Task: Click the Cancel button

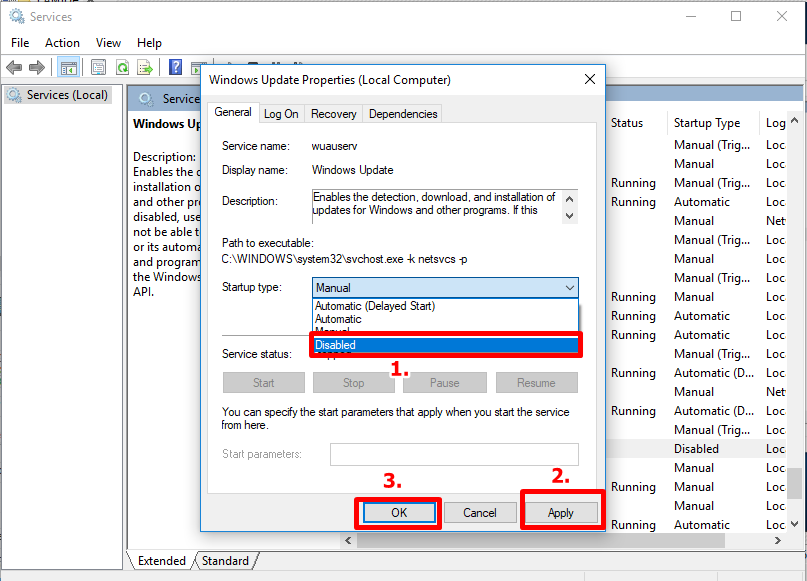Action: 480,513
